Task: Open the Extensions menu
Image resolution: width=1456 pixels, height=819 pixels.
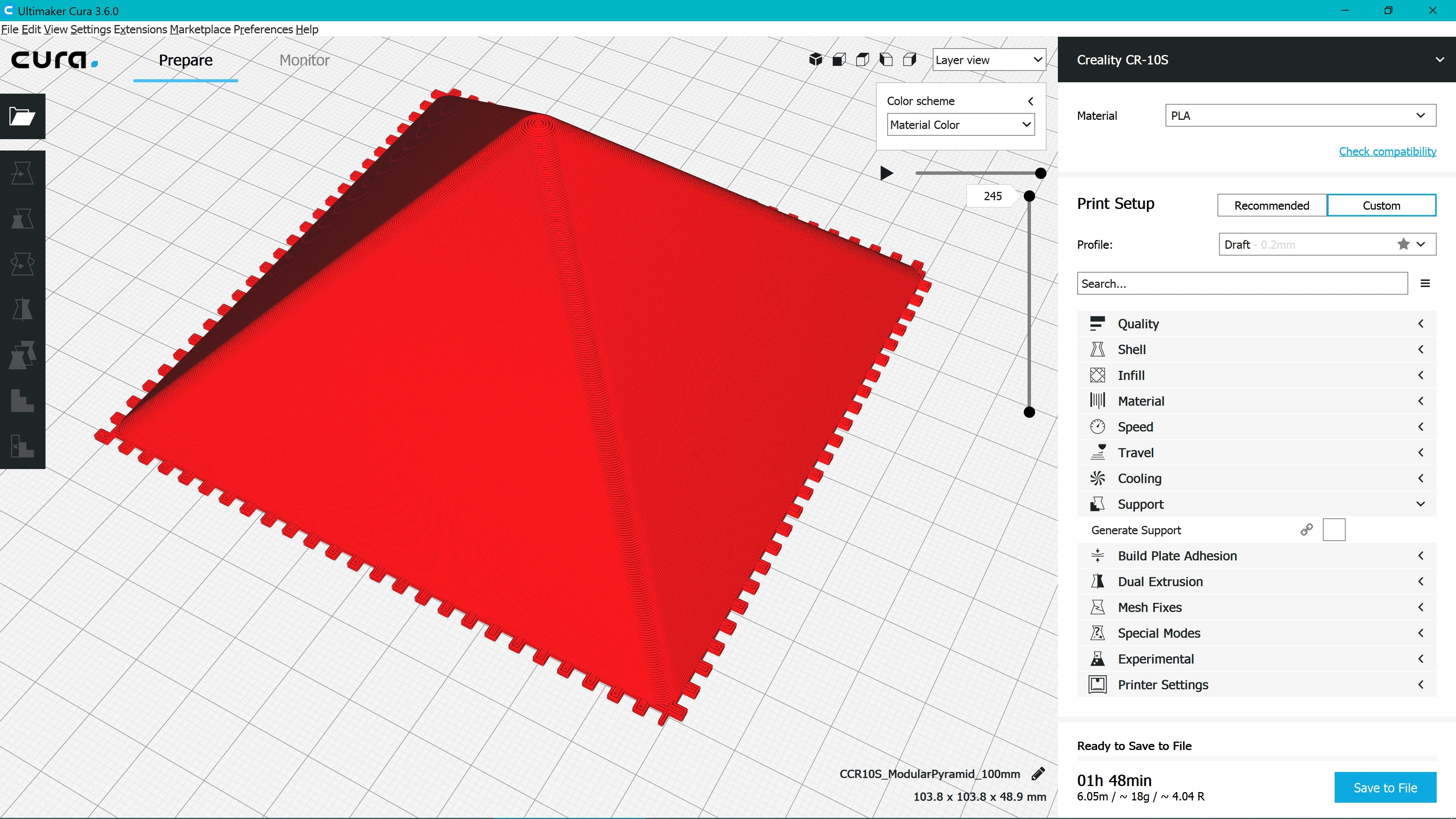Action: pyautogui.click(x=140, y=30)
